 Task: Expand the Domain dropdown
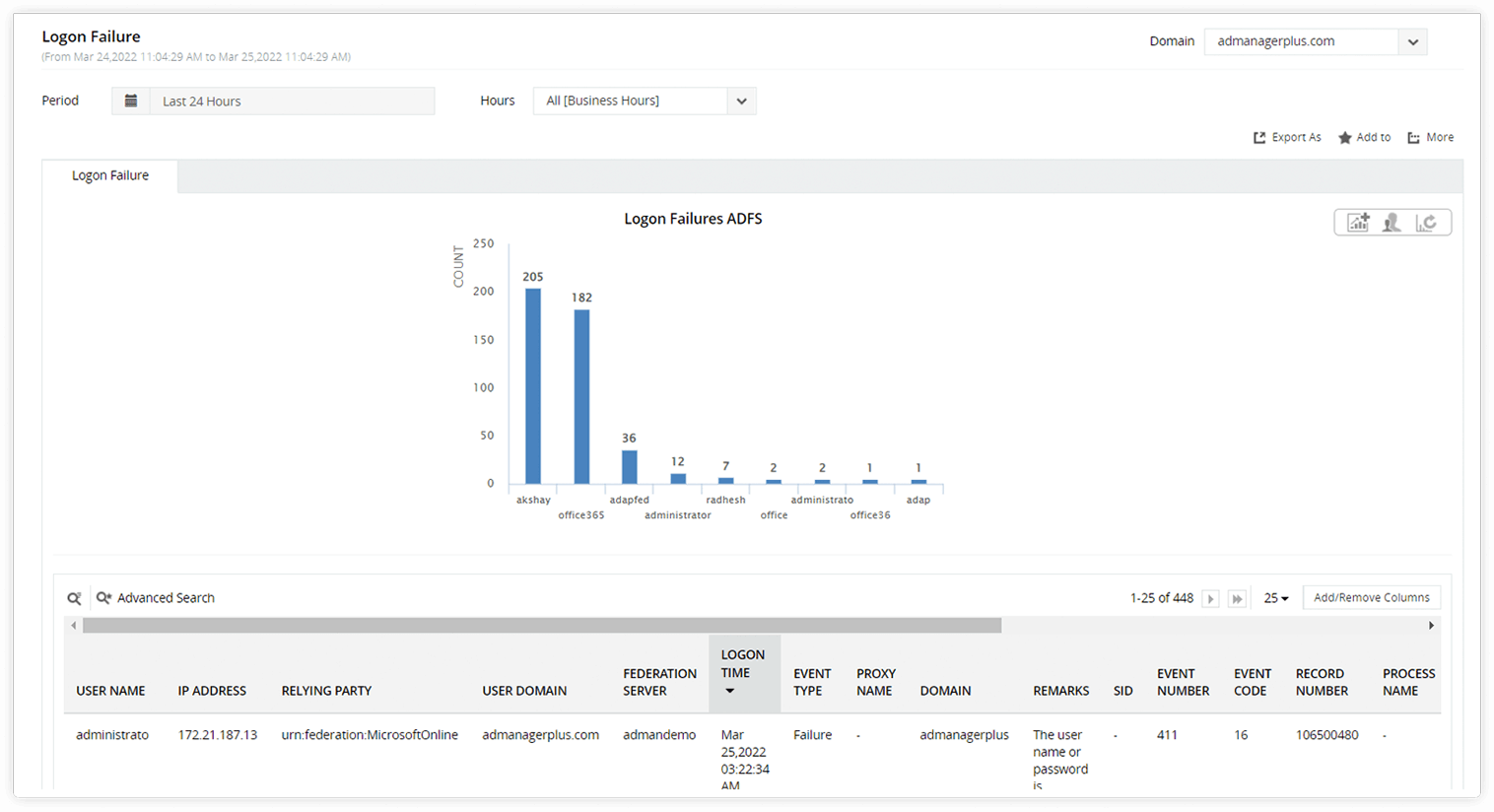point(1413,41)
